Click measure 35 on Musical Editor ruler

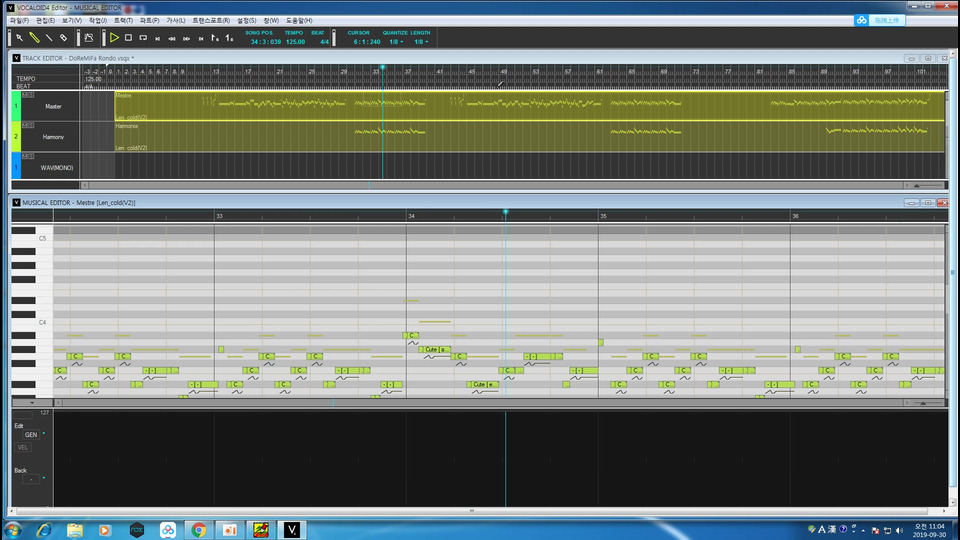(603, 216)
